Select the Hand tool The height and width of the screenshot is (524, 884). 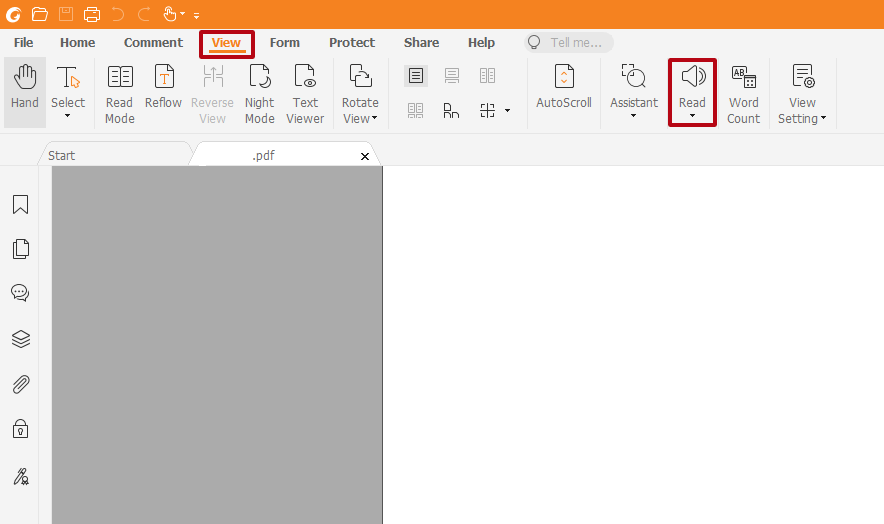pyautogui.click(x=25, y=90)
